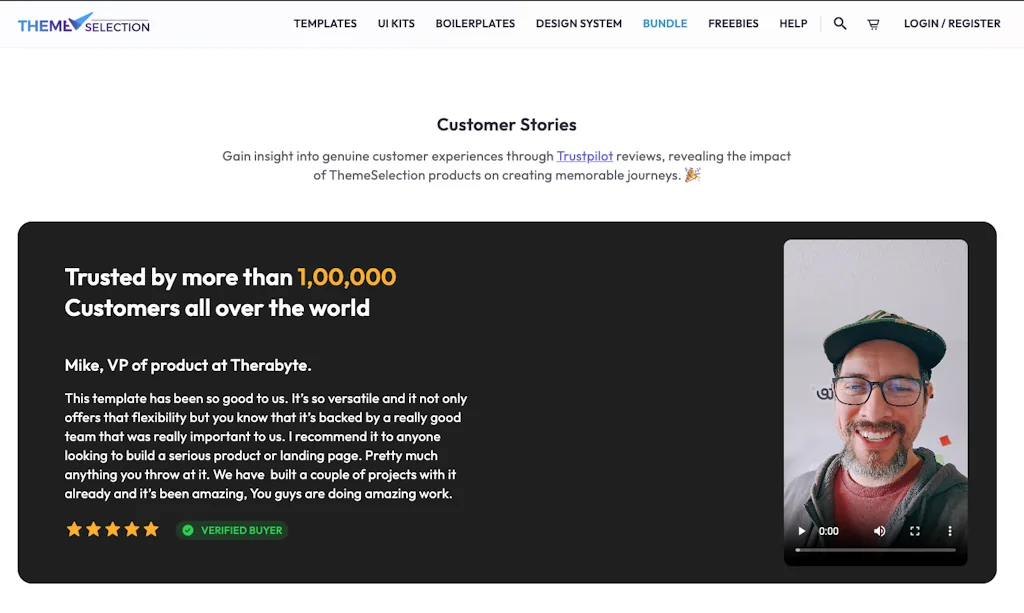This screenshot has width=1024, height=613.
Task: Click the first gold rating star
Action: (x=74, y=529)
